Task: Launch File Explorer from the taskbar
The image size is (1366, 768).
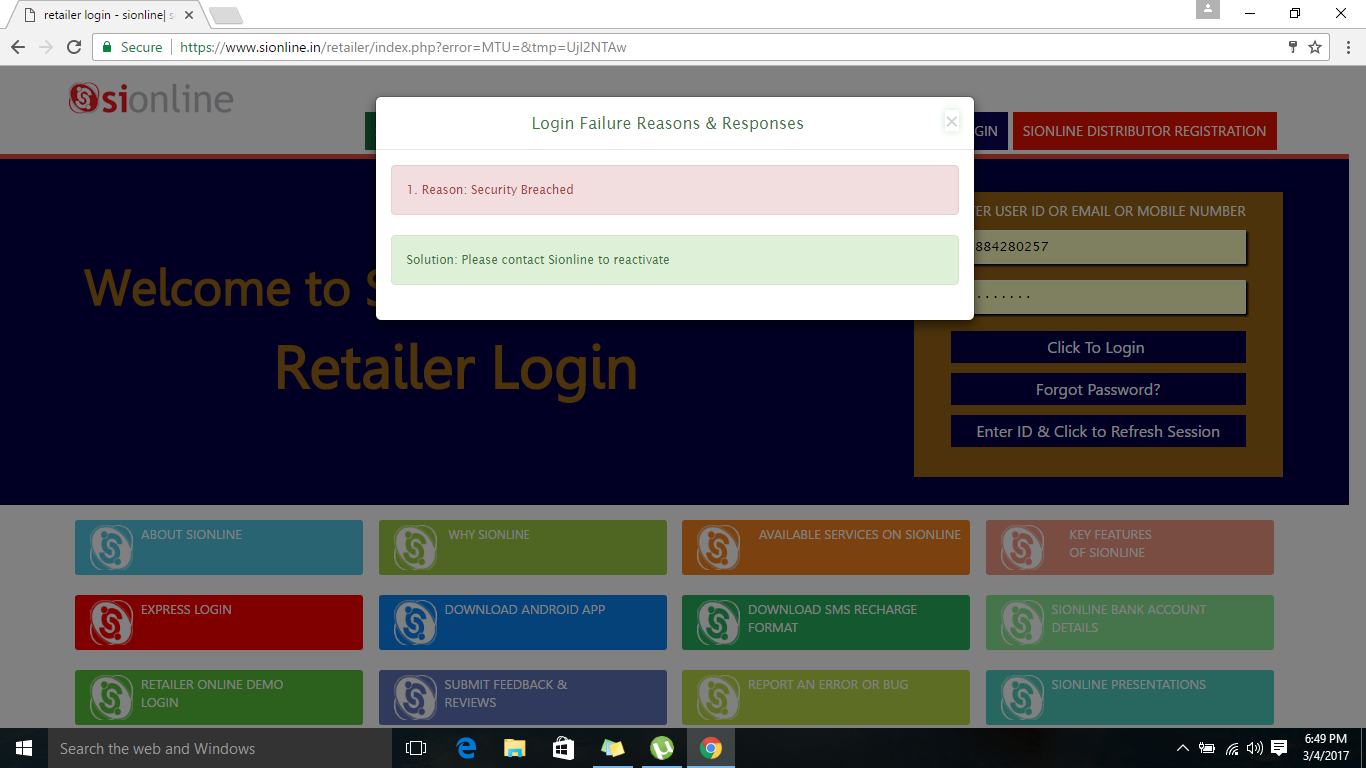Action: (514, 748)
